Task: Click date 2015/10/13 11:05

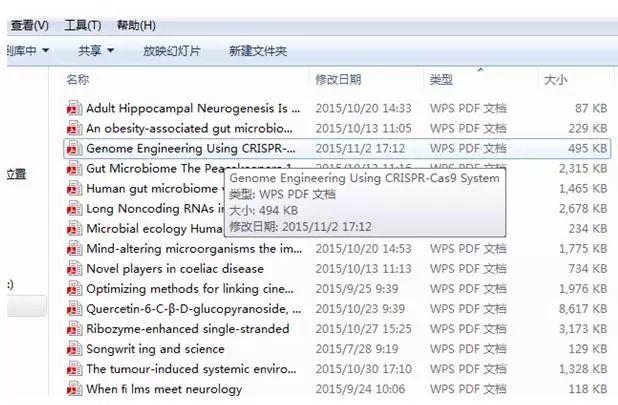Action: pyautogui.click(x=363, y=128)
